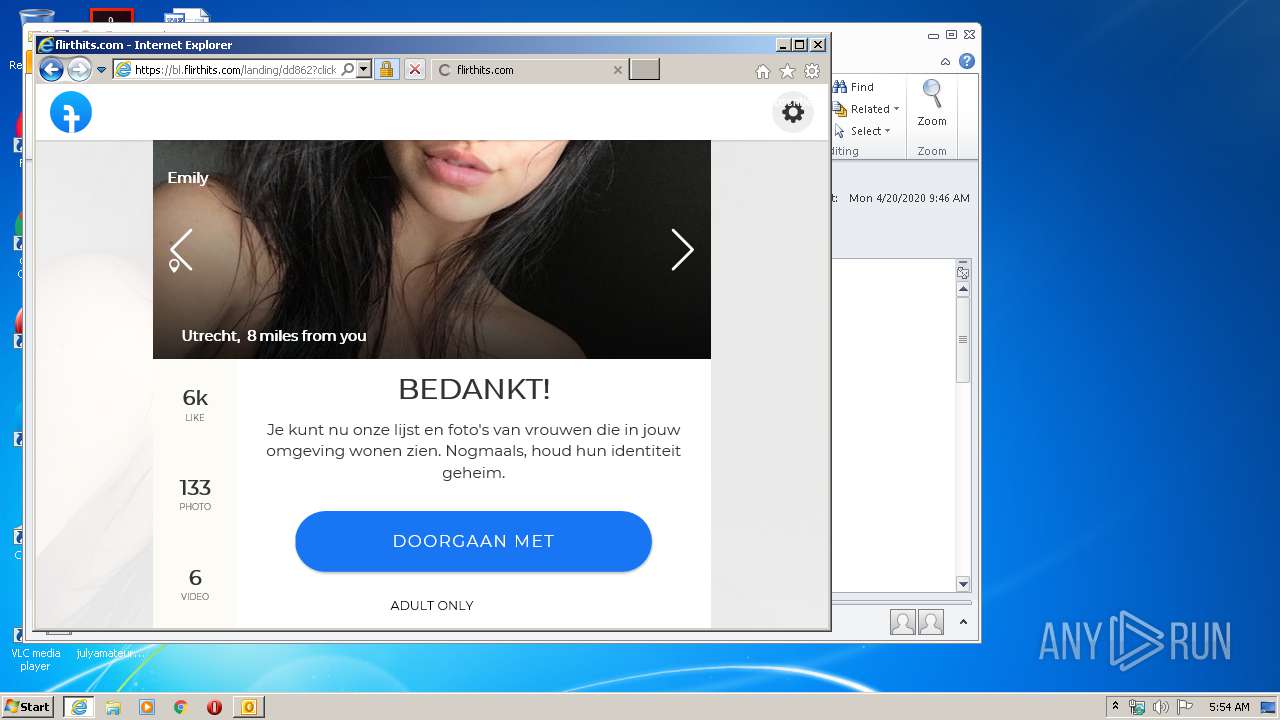The image size is (1280, 720).
Task: Click the Outlook taskbar icon
Action: click(x=248, y=707)
